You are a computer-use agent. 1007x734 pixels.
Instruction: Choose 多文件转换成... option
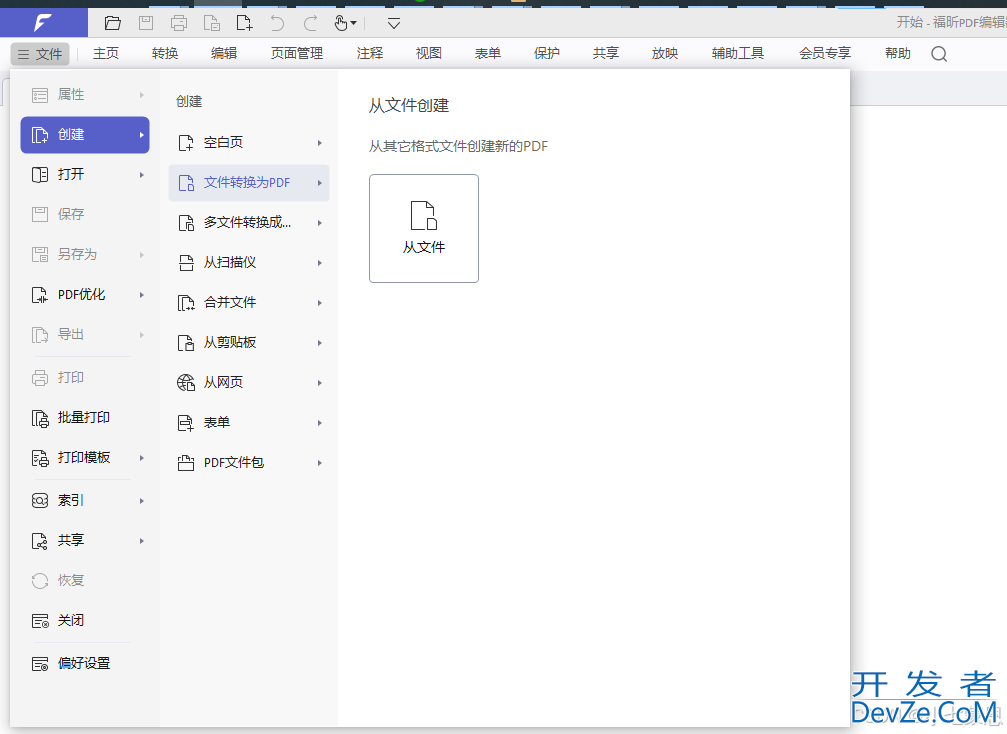click(x=249, y=223)
